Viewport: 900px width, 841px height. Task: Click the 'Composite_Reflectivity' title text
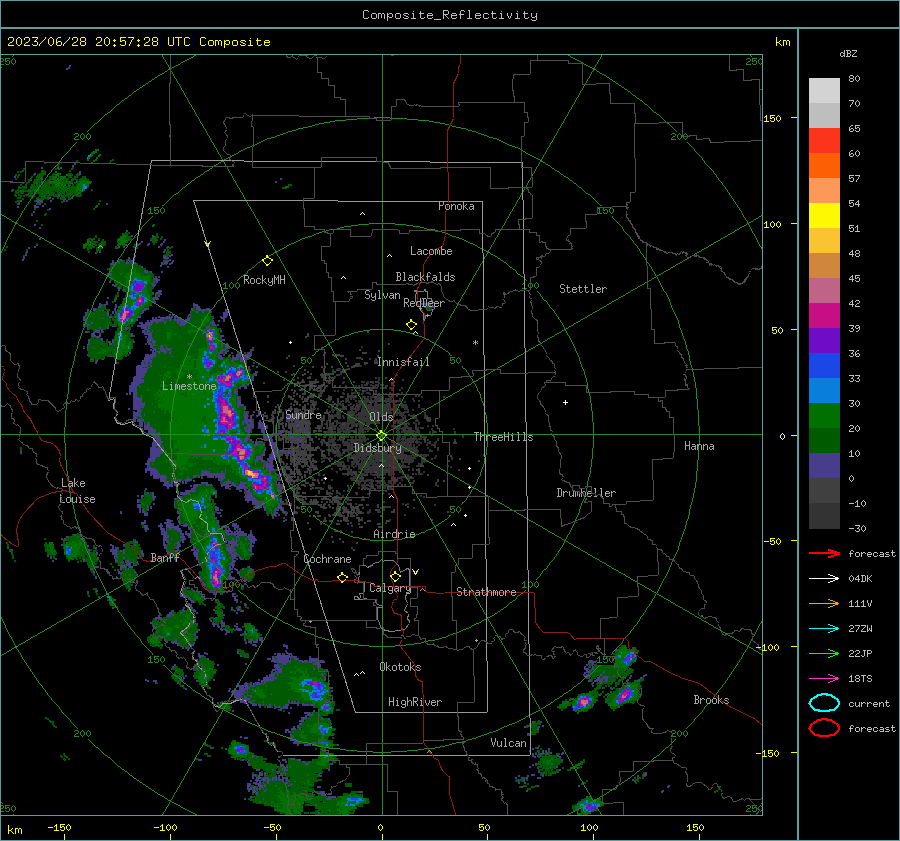[449, 15]
